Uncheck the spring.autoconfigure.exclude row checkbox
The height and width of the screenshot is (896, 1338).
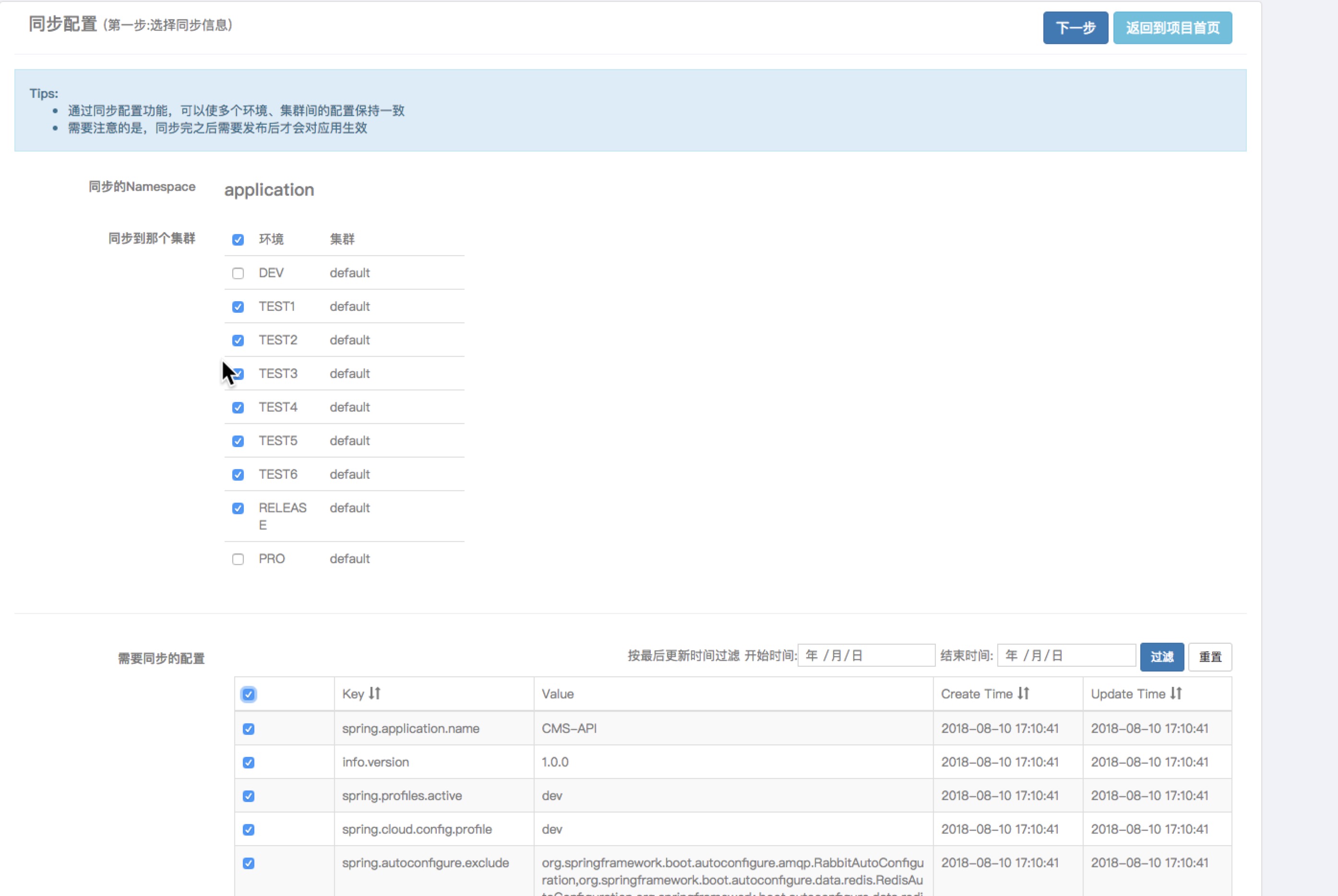point(248,863)
